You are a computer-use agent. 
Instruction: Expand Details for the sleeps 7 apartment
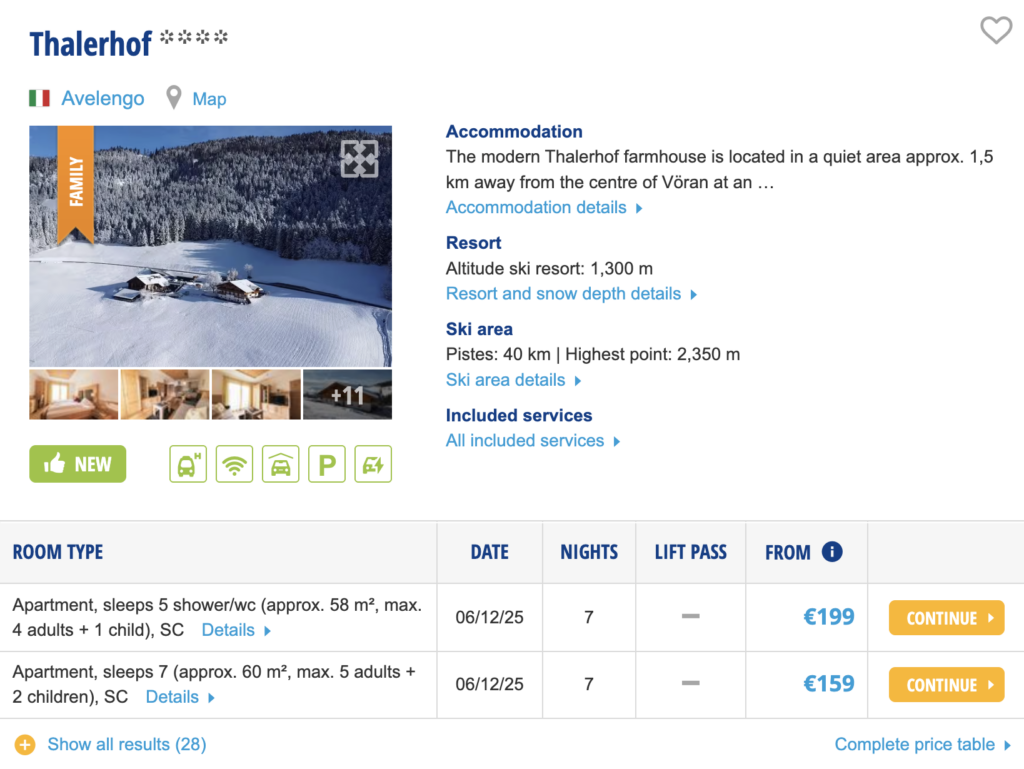180,697
